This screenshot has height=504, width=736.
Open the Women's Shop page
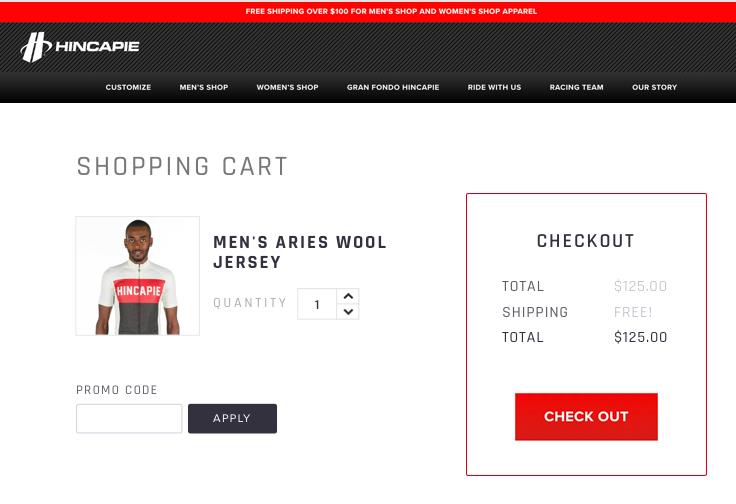click(x=287, y=87)
